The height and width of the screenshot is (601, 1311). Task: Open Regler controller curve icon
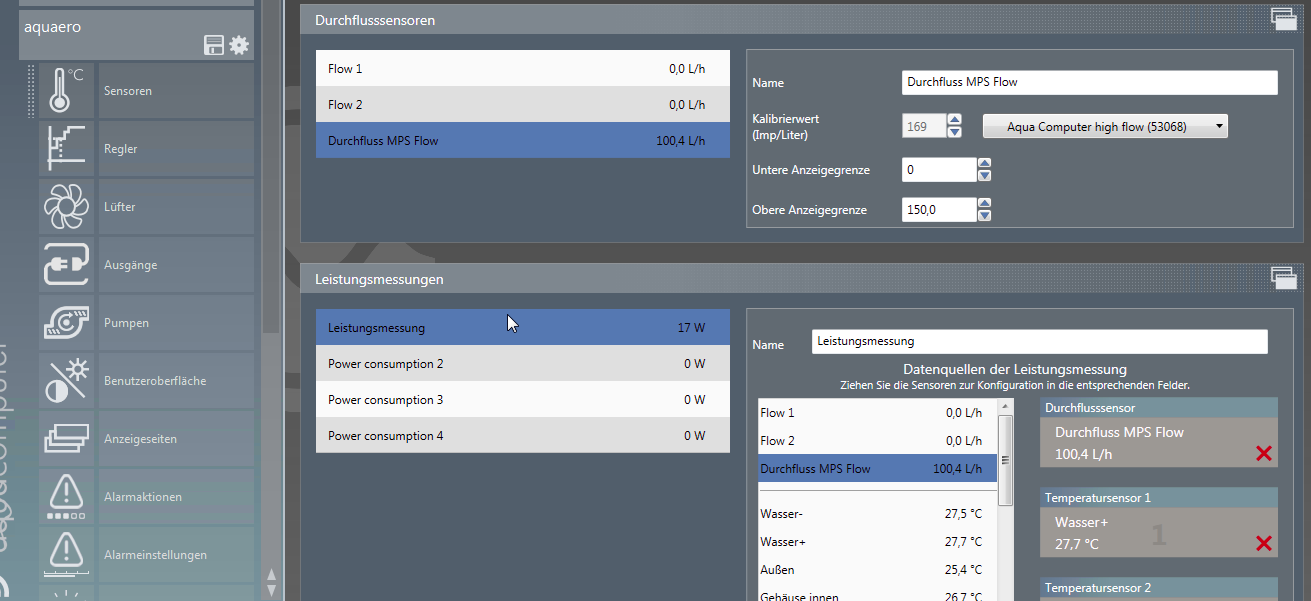pyautogui.click(x=66, y=148)
